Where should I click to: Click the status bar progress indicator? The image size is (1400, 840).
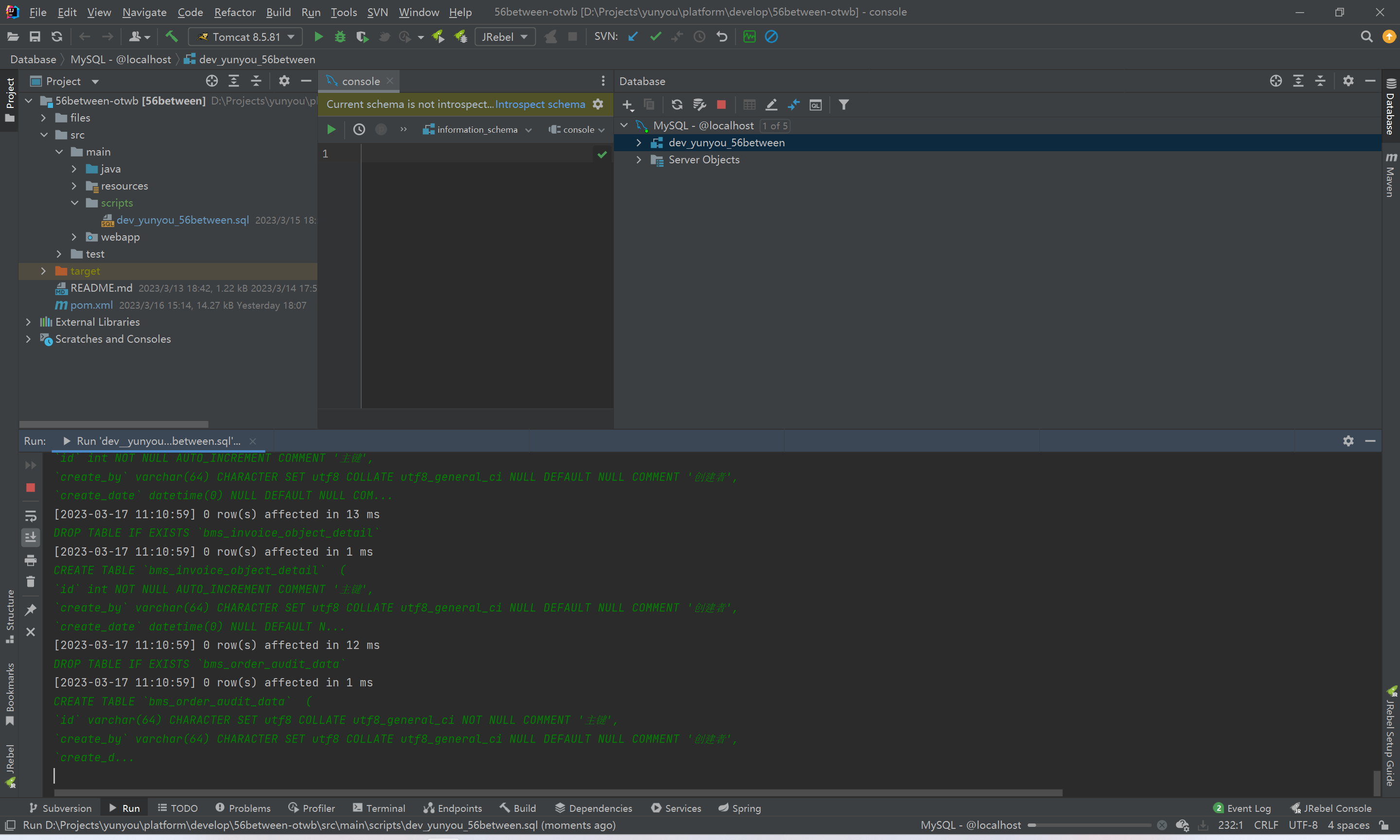pyautogui.click(x=1089, y=825)
